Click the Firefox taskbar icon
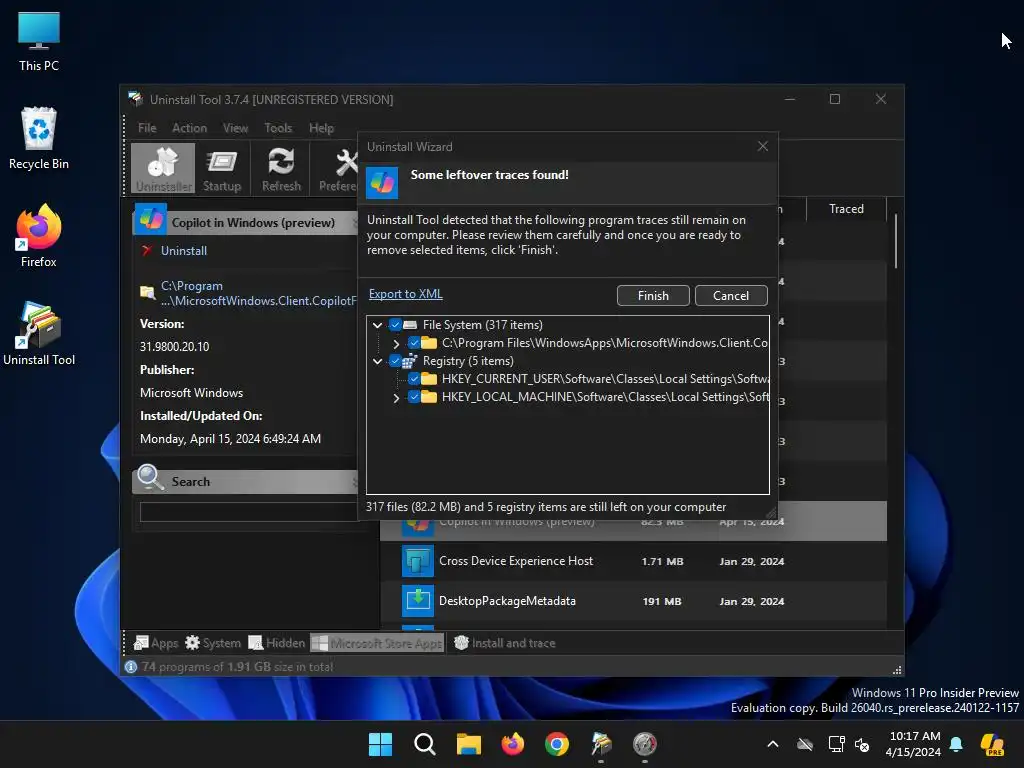This screenshot has width=1024, height=768. coord(513,744)
